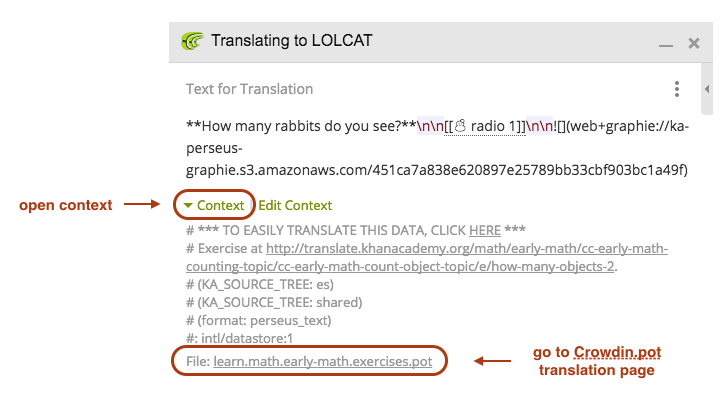Image resolution: width=724 pixels, height=398 pixels.
Task: Collapse the Context section using the green triangle
Action: tap(188, 205)
